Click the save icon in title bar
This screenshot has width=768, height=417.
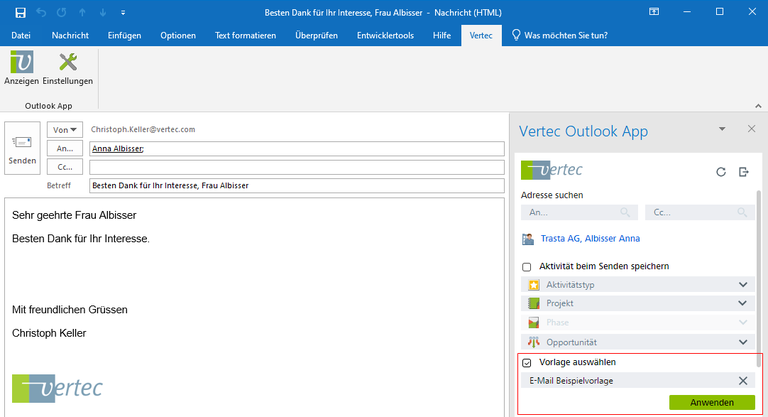[x=20, y=12]
